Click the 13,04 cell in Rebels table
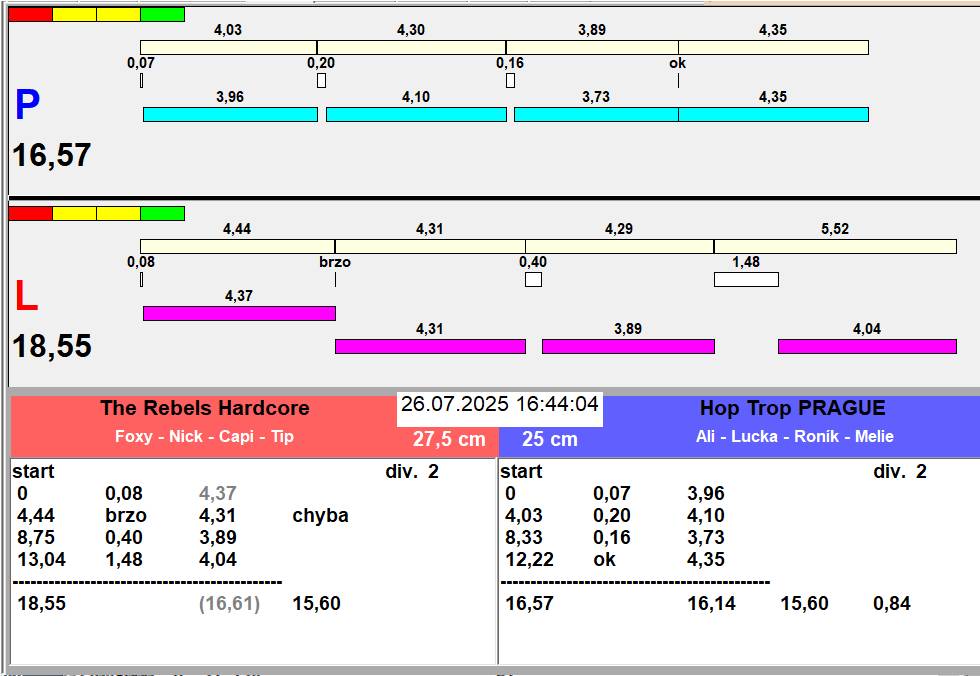 coord(41,559)
